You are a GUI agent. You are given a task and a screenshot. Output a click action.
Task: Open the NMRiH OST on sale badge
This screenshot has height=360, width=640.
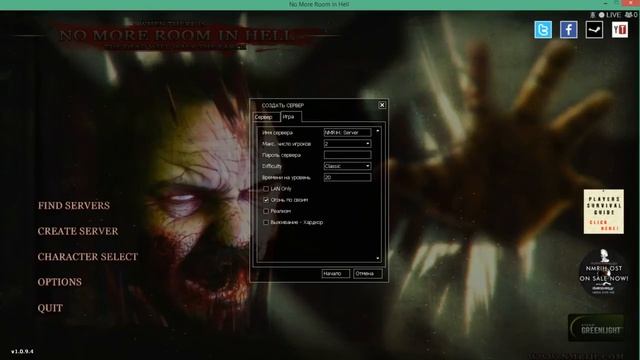coord(604,273)
